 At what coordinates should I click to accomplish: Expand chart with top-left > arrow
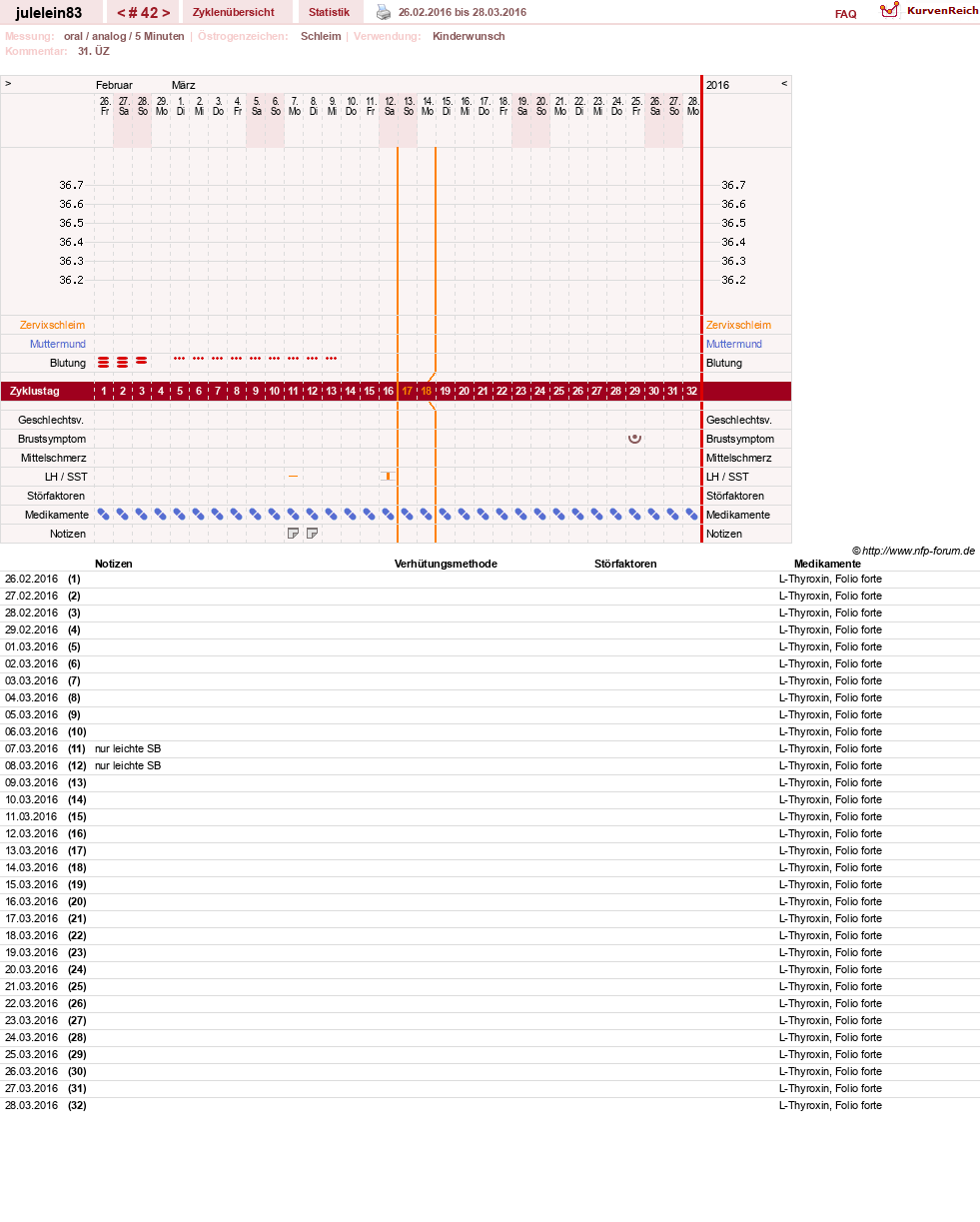pos(8,84)
